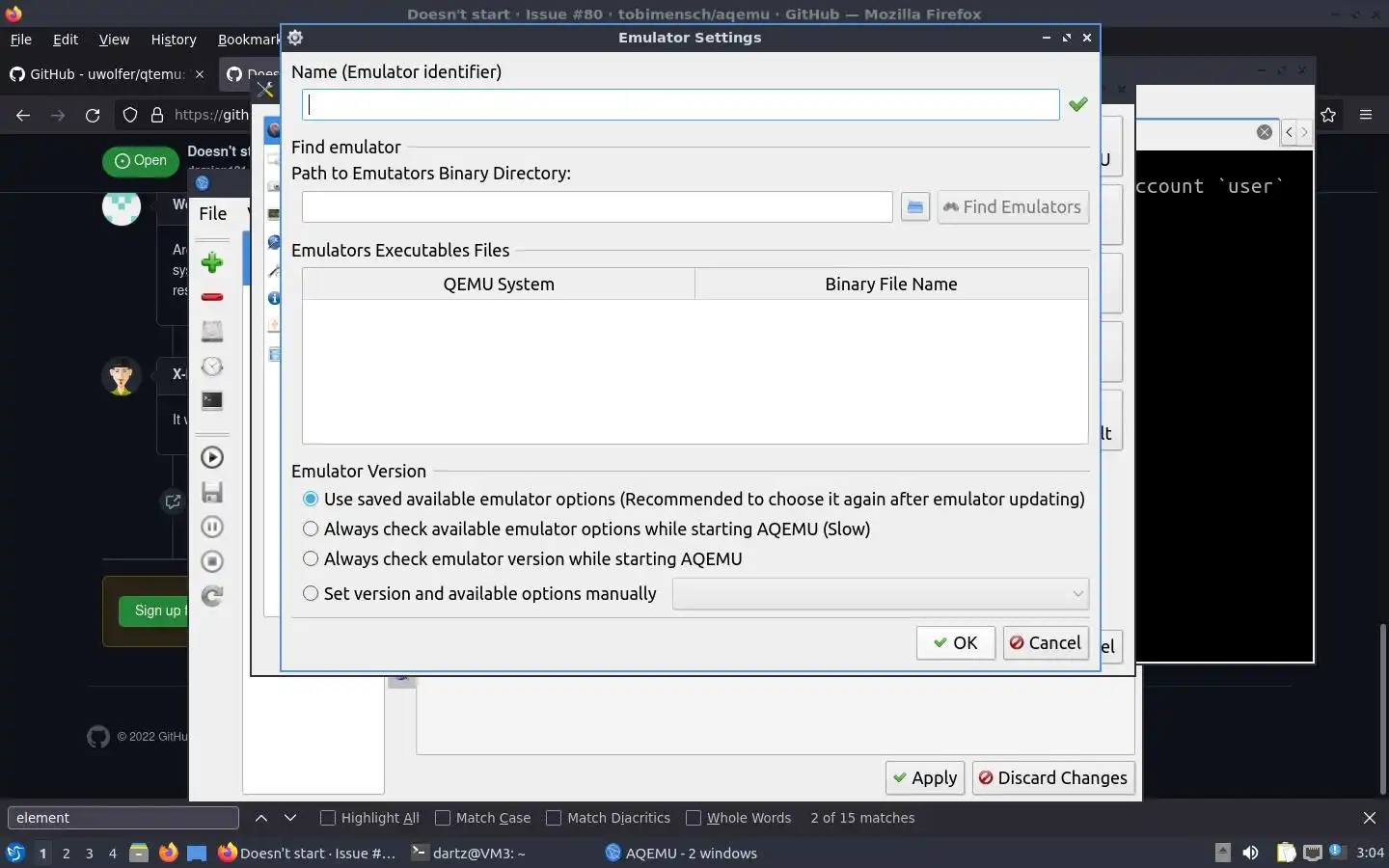Pause the VM using the pause icon
Screen dimensions: 1389x868
(212, 527)
